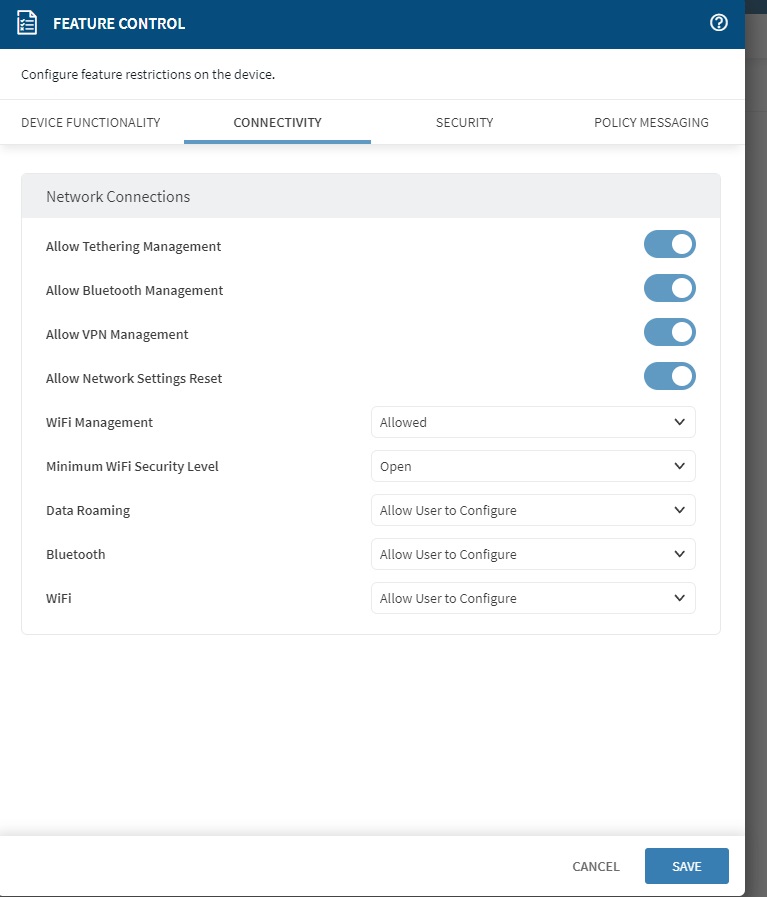Go to the Policy Messaging tab
This screenshot has width=767, height=897.
coord(651,123)
